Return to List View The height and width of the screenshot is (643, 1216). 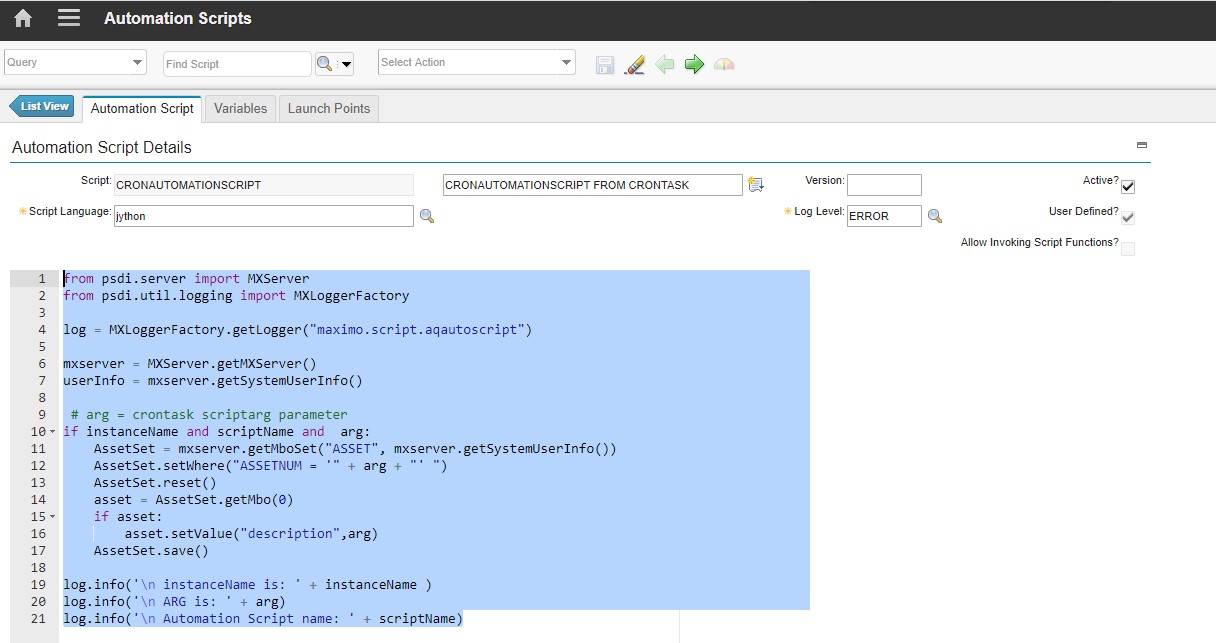(x=42, y=106)
